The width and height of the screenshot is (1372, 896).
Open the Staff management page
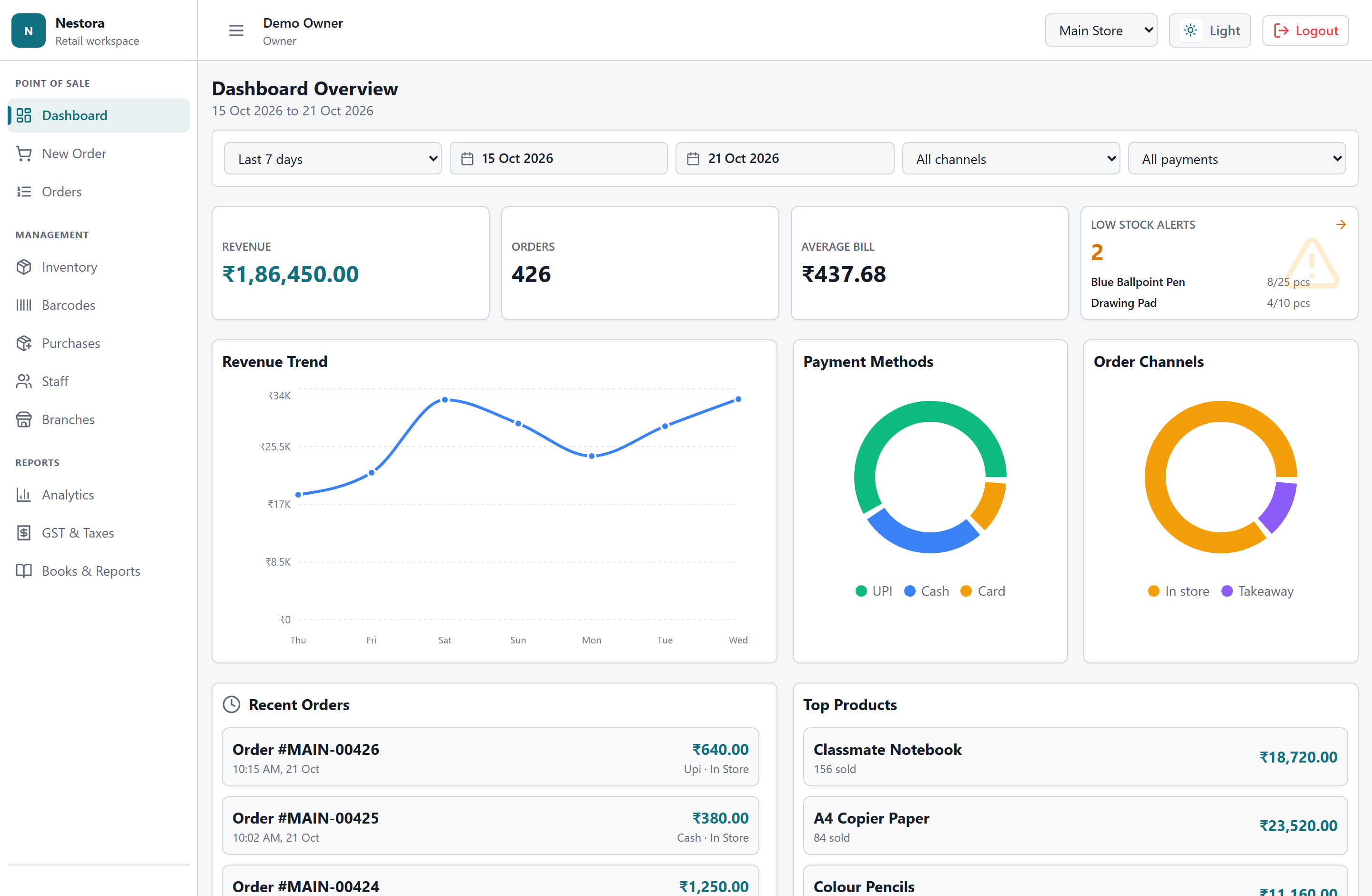pyautogui.click(x=99, y=381)
